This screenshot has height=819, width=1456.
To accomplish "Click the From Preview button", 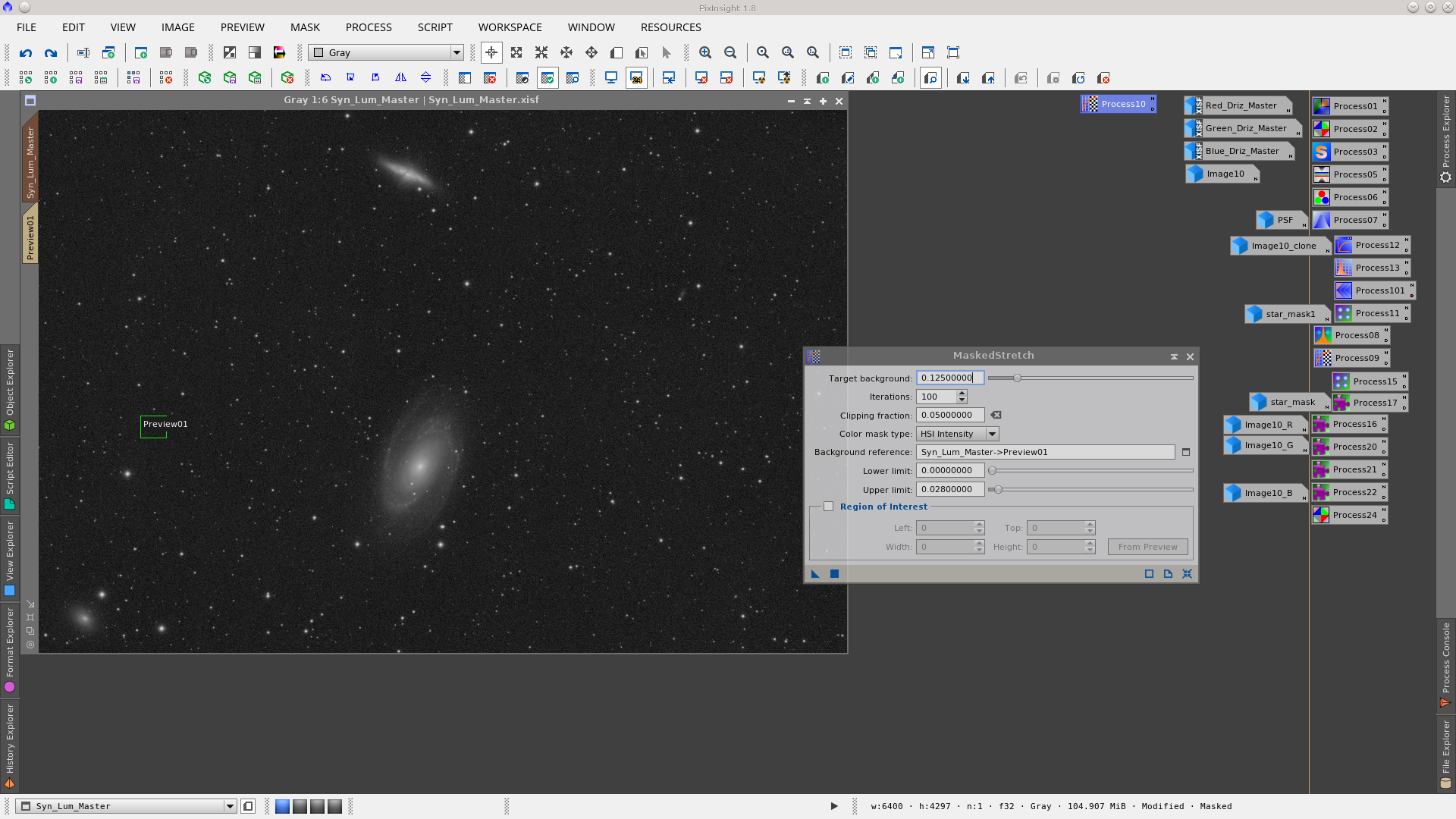I will click(x=1147, y=546).
